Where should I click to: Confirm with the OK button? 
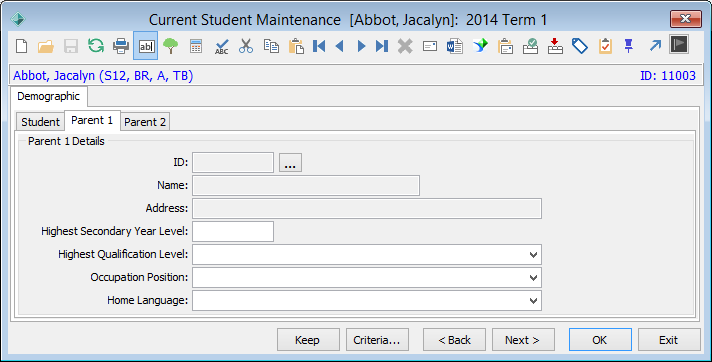tap(600, 340)
